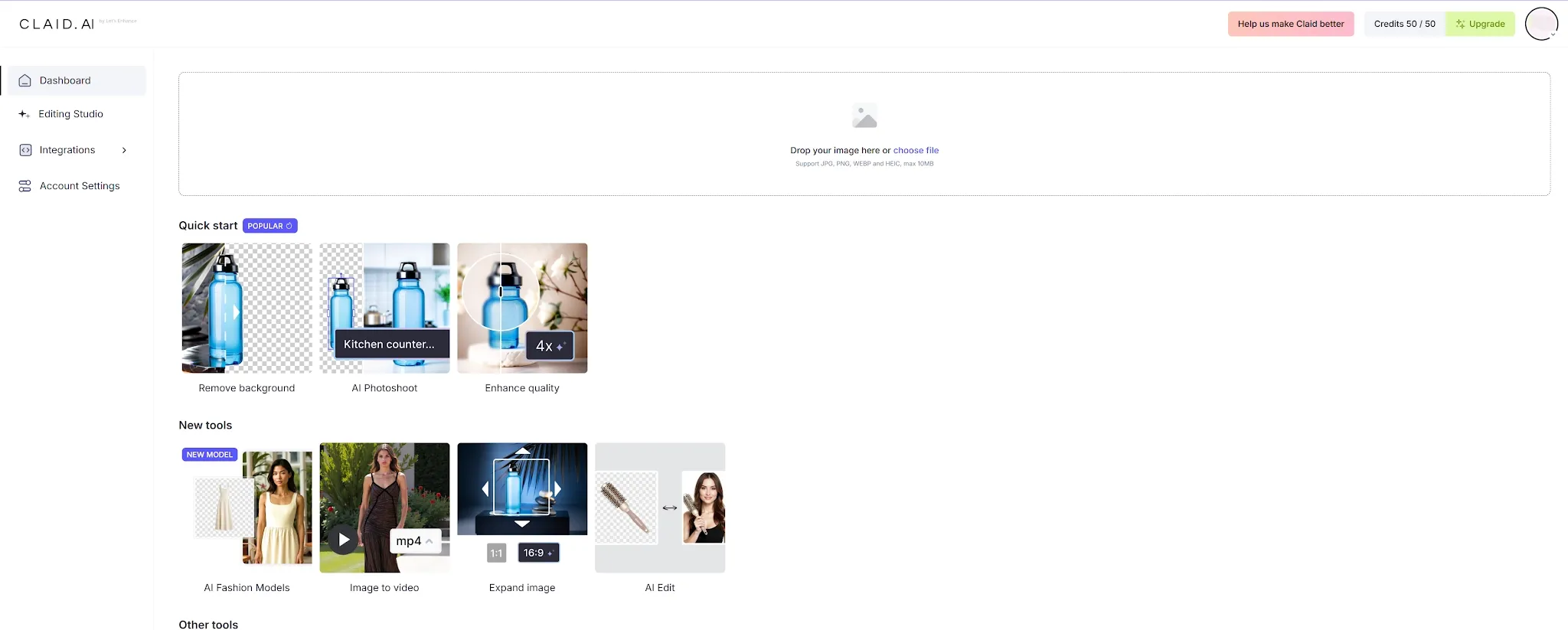Click the left expand arrow on Expand image card
Viewport: 1568px width, 630px height.
click(x=485, y=488)
